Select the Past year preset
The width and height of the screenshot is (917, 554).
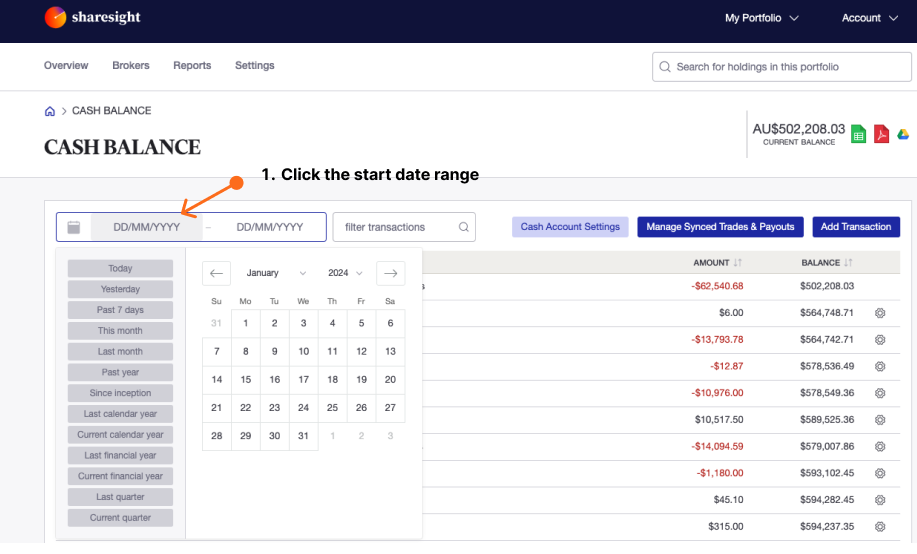(x=120, y=373)
